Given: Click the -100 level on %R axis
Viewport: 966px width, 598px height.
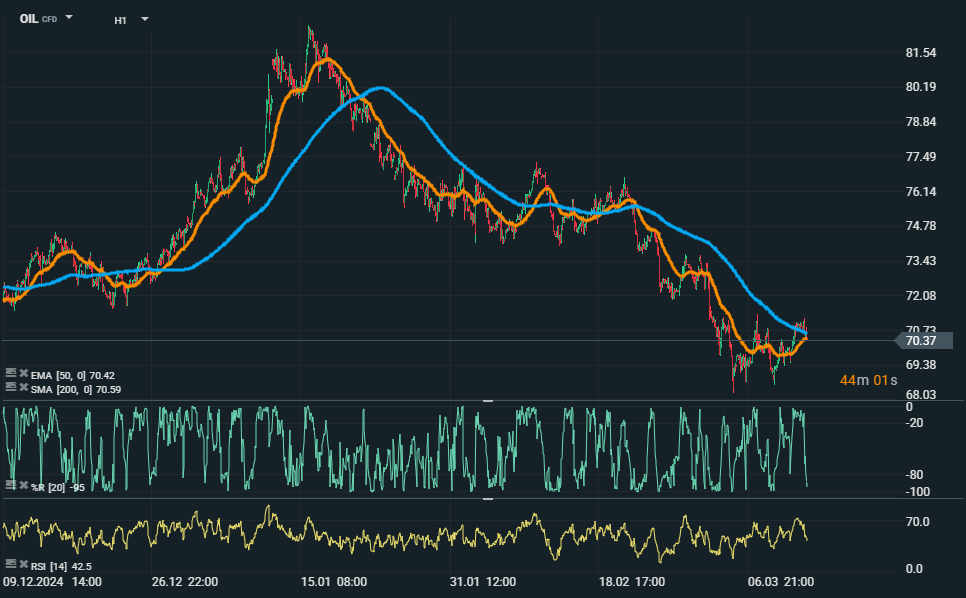Looking at the screenshot, I should coord(917,492).
